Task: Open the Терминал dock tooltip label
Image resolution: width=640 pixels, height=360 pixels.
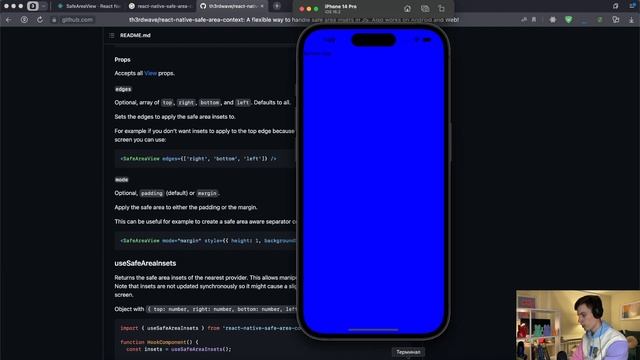Action: point(408,352)
